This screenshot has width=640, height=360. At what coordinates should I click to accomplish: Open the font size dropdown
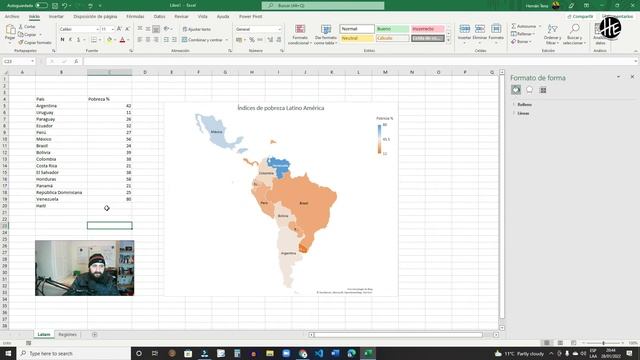click(x=113, y=29)
